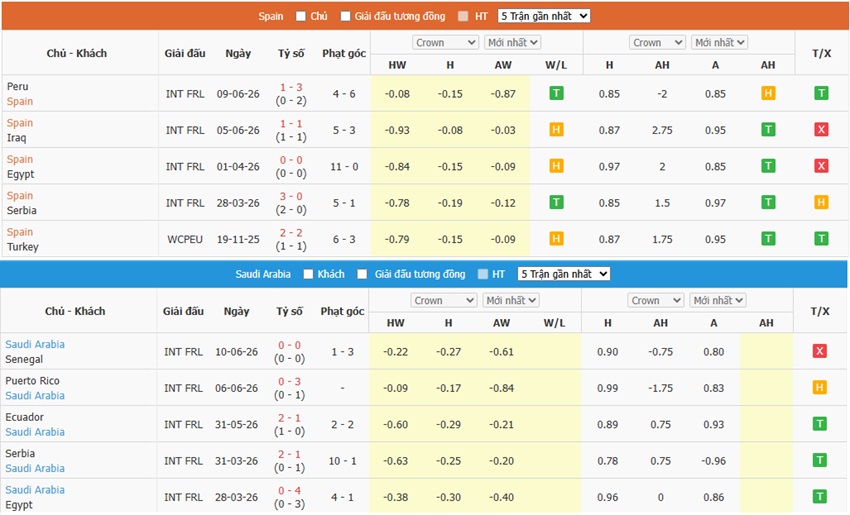Click green T W/L badge in Spain-Serbia row
Viewport: 850px width, 515px height.
point(556,202)
